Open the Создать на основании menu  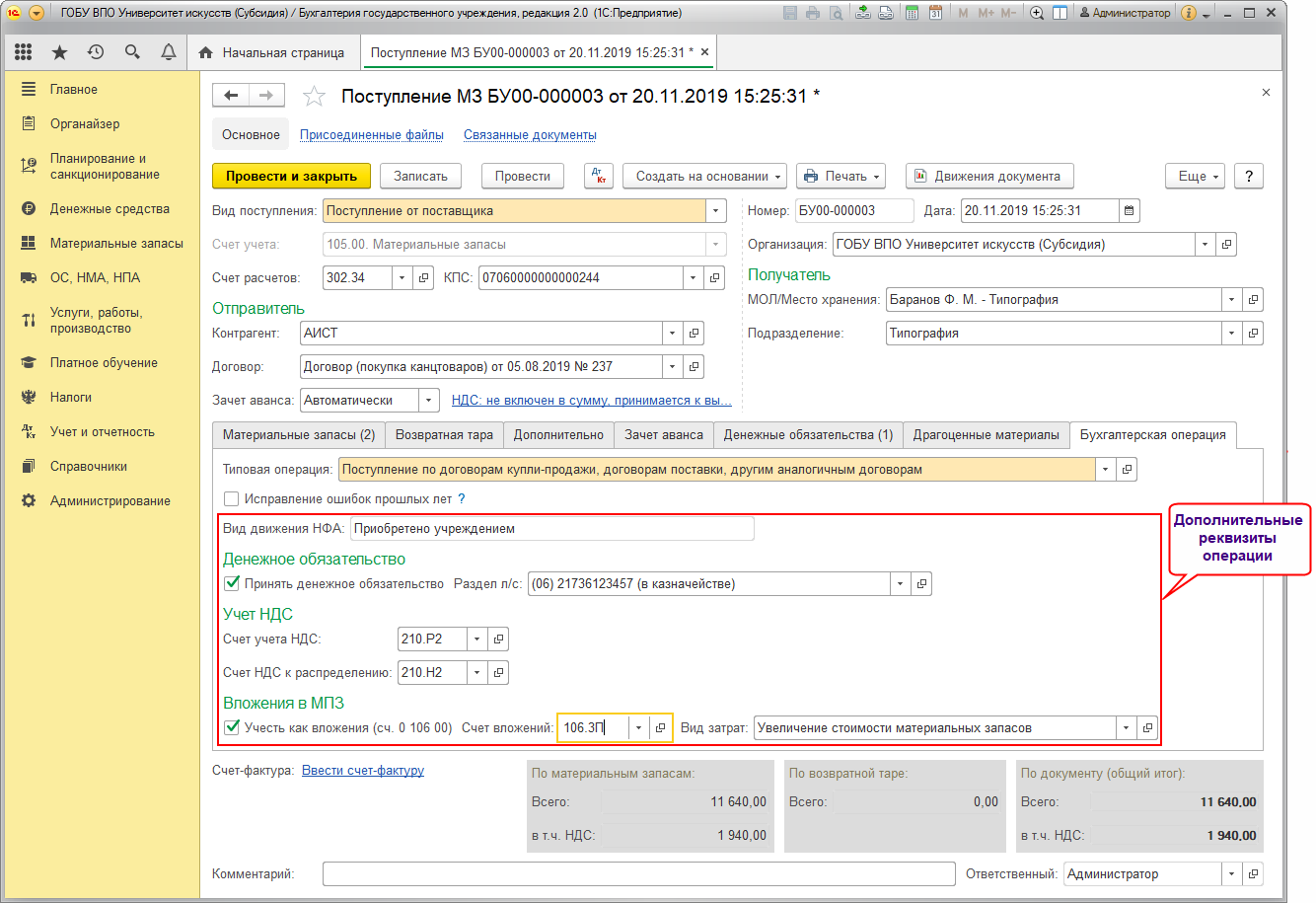(x=704, y=176)
